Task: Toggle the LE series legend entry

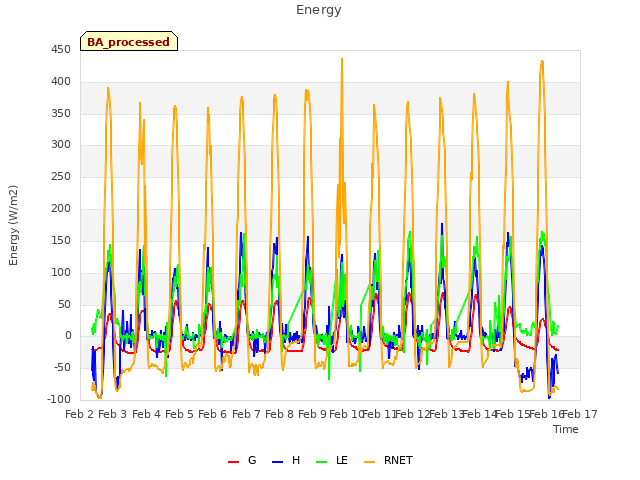Action: [x=332, y=460]
